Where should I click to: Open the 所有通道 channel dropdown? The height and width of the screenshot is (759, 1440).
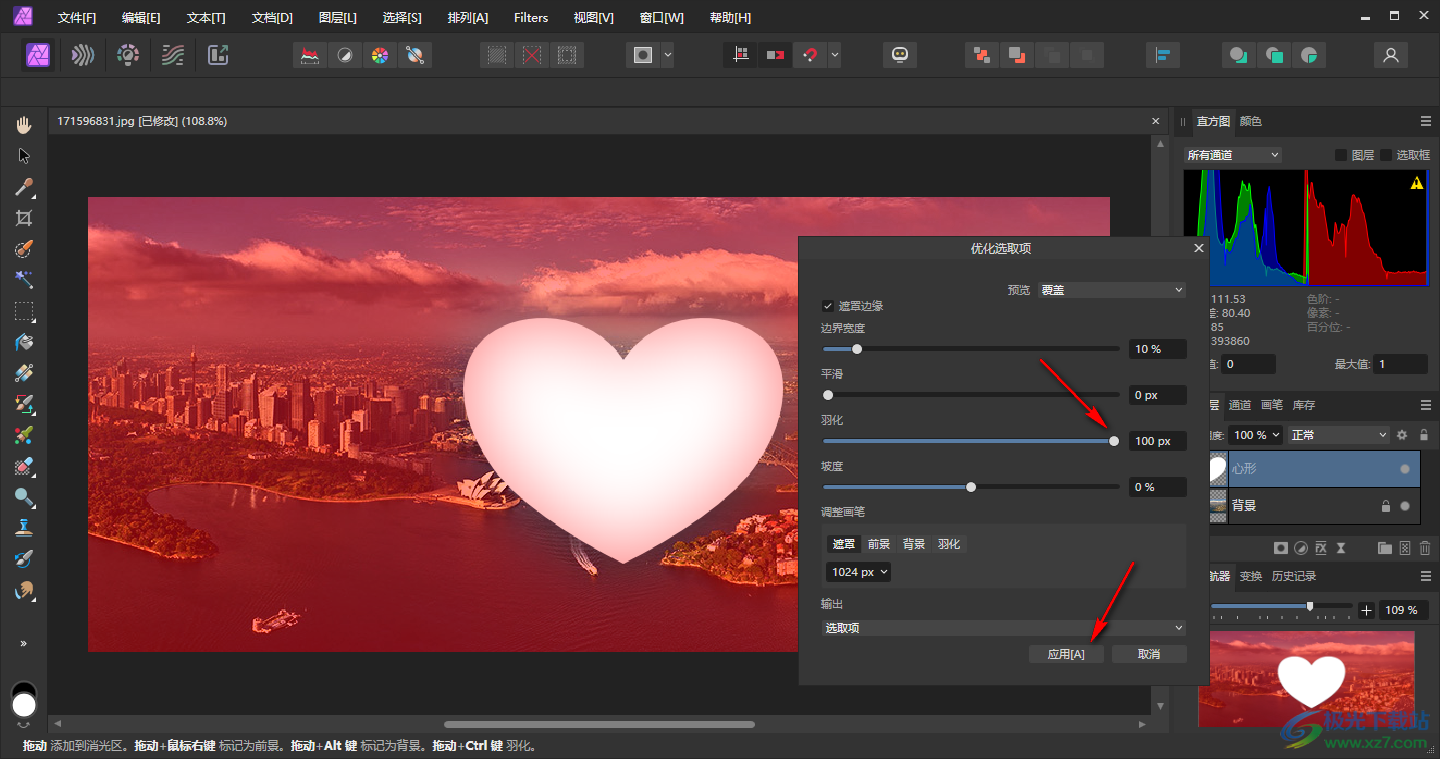(x=1232, y=155)
